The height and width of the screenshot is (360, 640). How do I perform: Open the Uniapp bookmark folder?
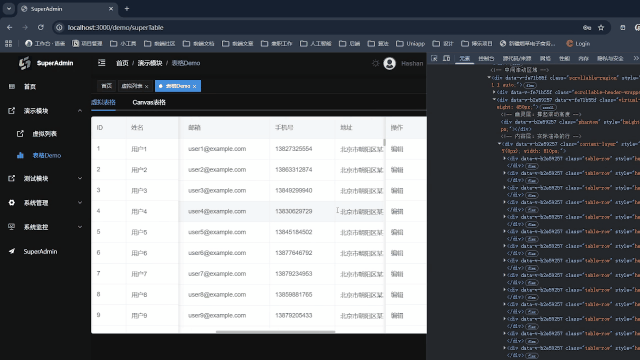tap(410, 43)
